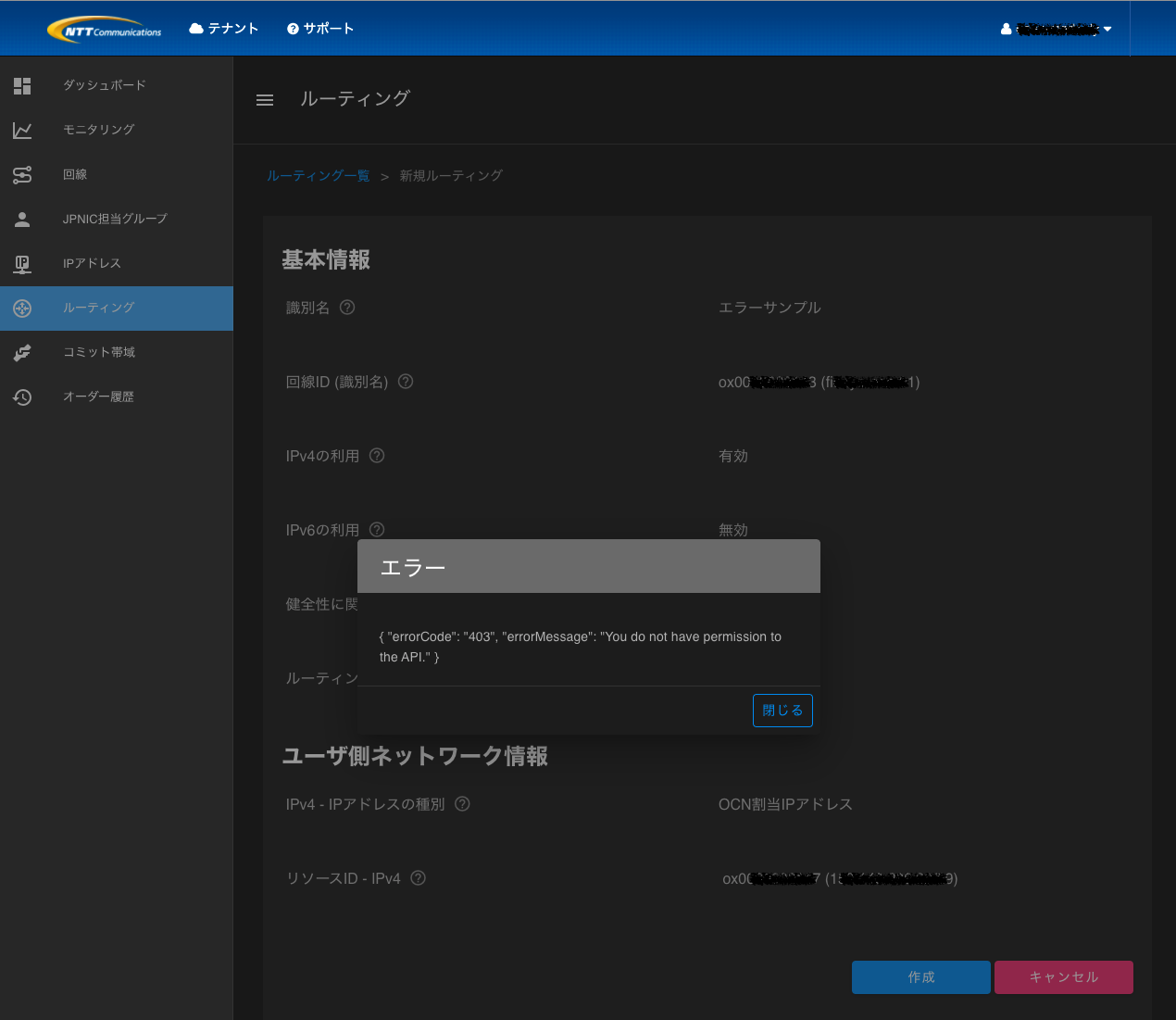Select the 回線 sidebar icon
This screenshot has width=1176, height=1020.
pos(22,174)
